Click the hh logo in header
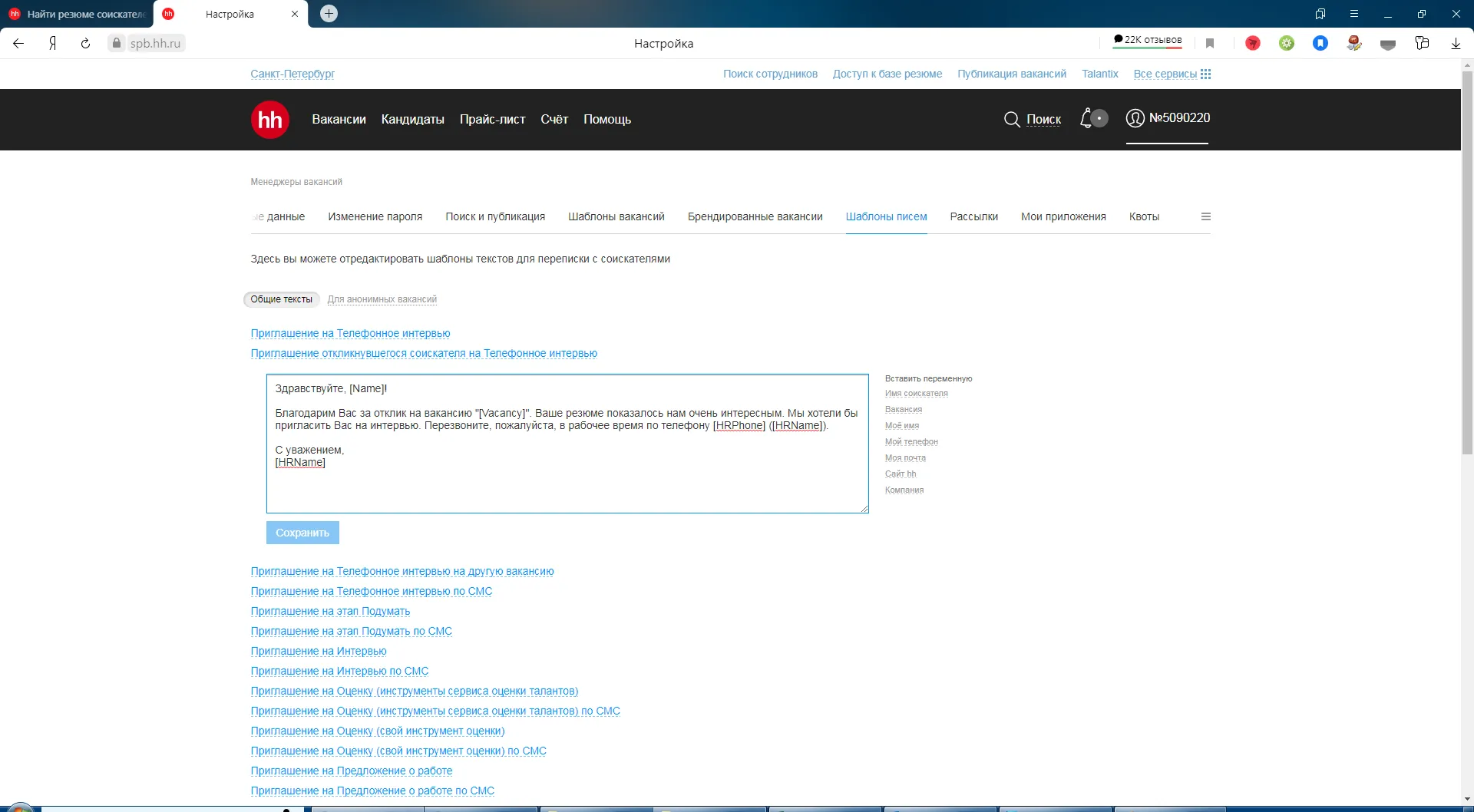Viewport: 1474px width, 812px height. [269, 120]
